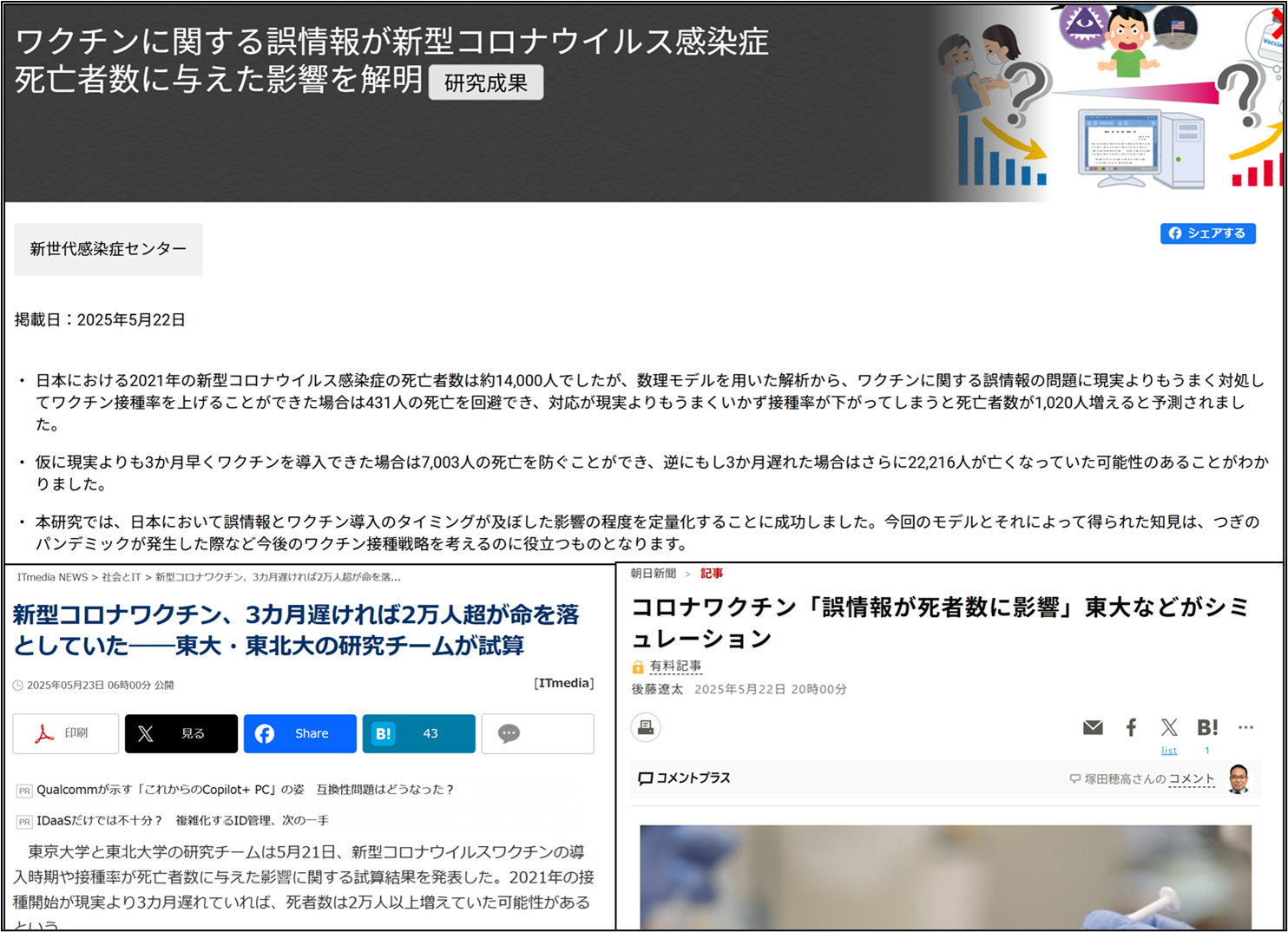Viewport: 1288px width, 932px height.
Task: Click the blue Facebook Share button
Action: point(299,733)
